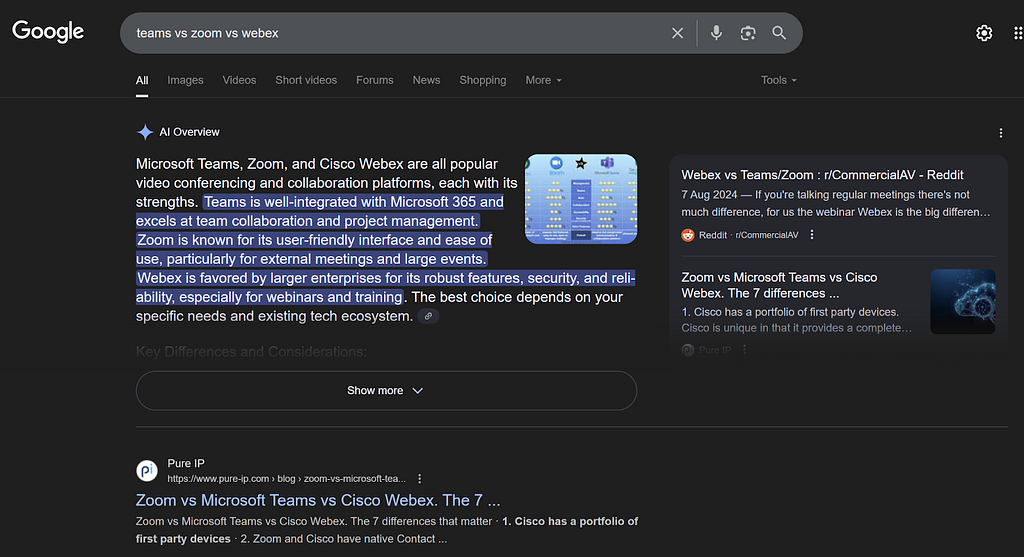The height and width of the screenshot is (557, 1024).
Task: Expand AI Overview with Show more
Action: (386, 390)
